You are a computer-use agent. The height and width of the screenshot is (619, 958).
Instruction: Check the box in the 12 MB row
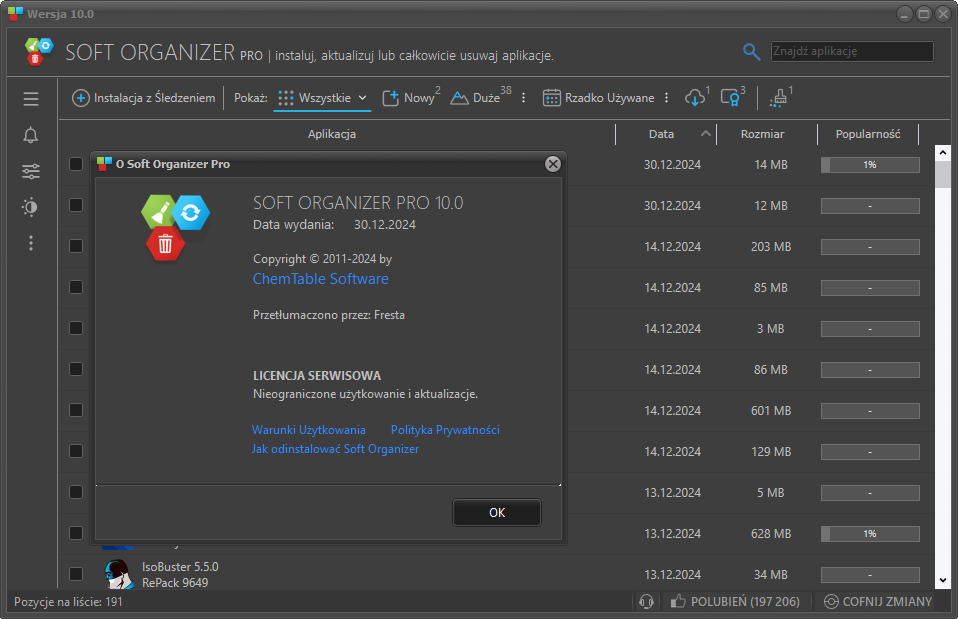[76, 205]
